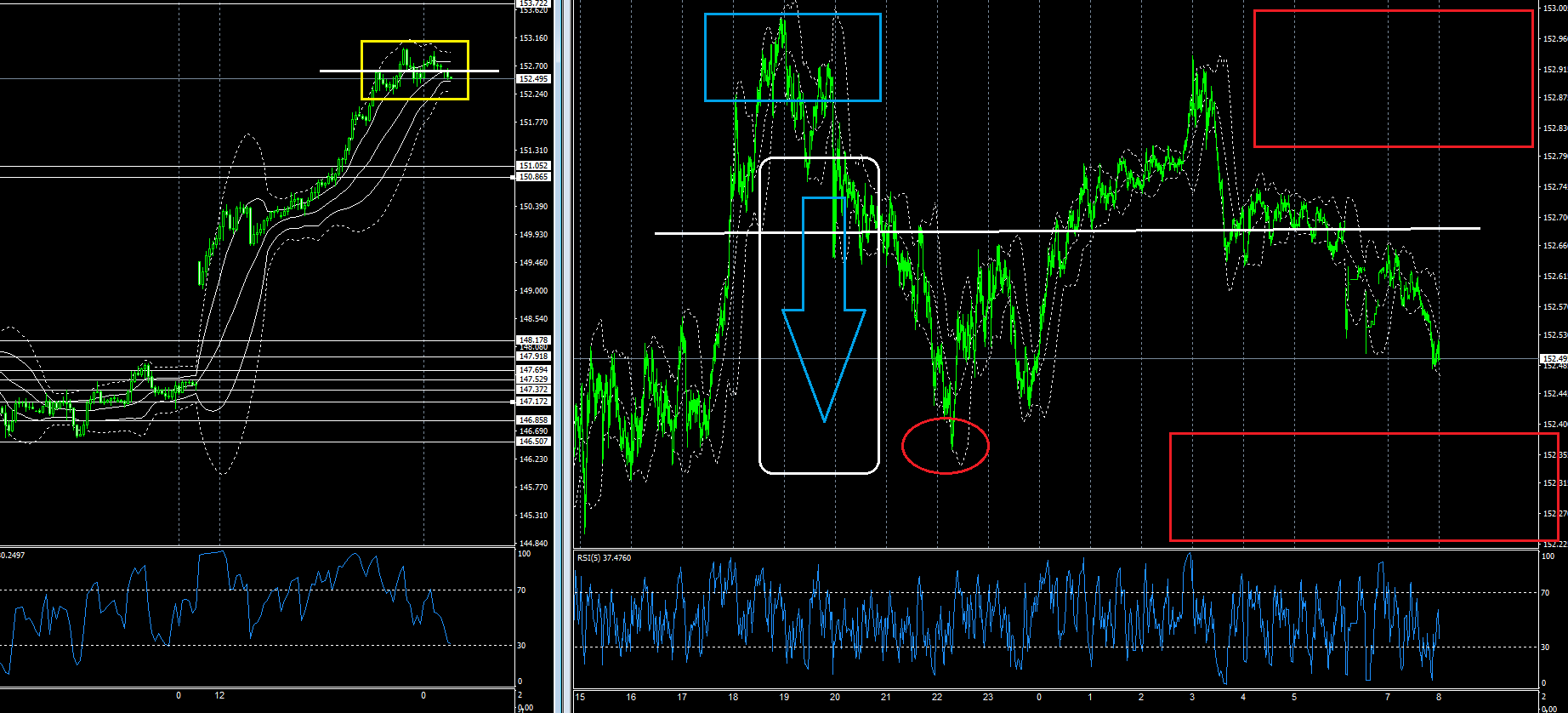Click 149.930 on the left price scale

pos(534,235)
